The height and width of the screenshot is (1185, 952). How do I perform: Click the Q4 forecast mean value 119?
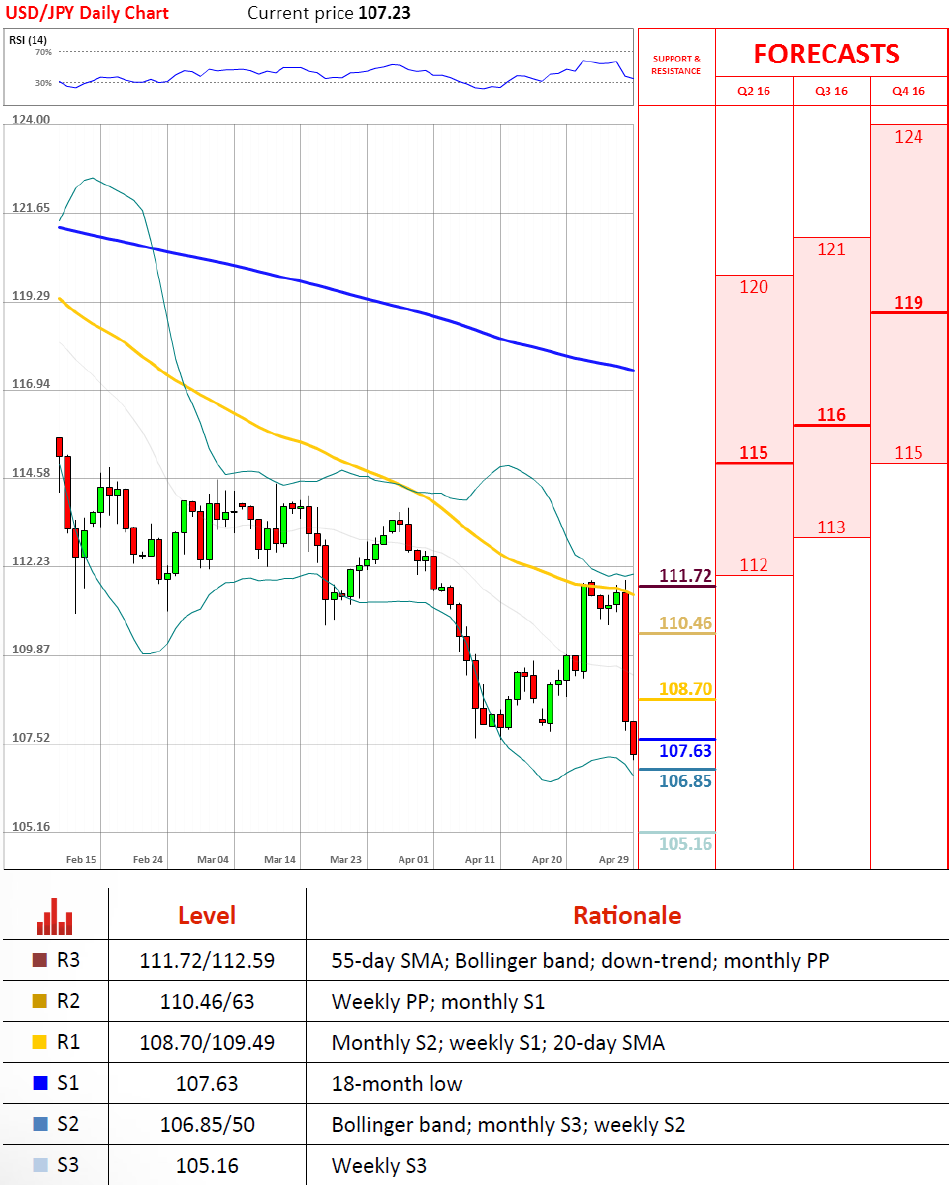click(908, 303)
